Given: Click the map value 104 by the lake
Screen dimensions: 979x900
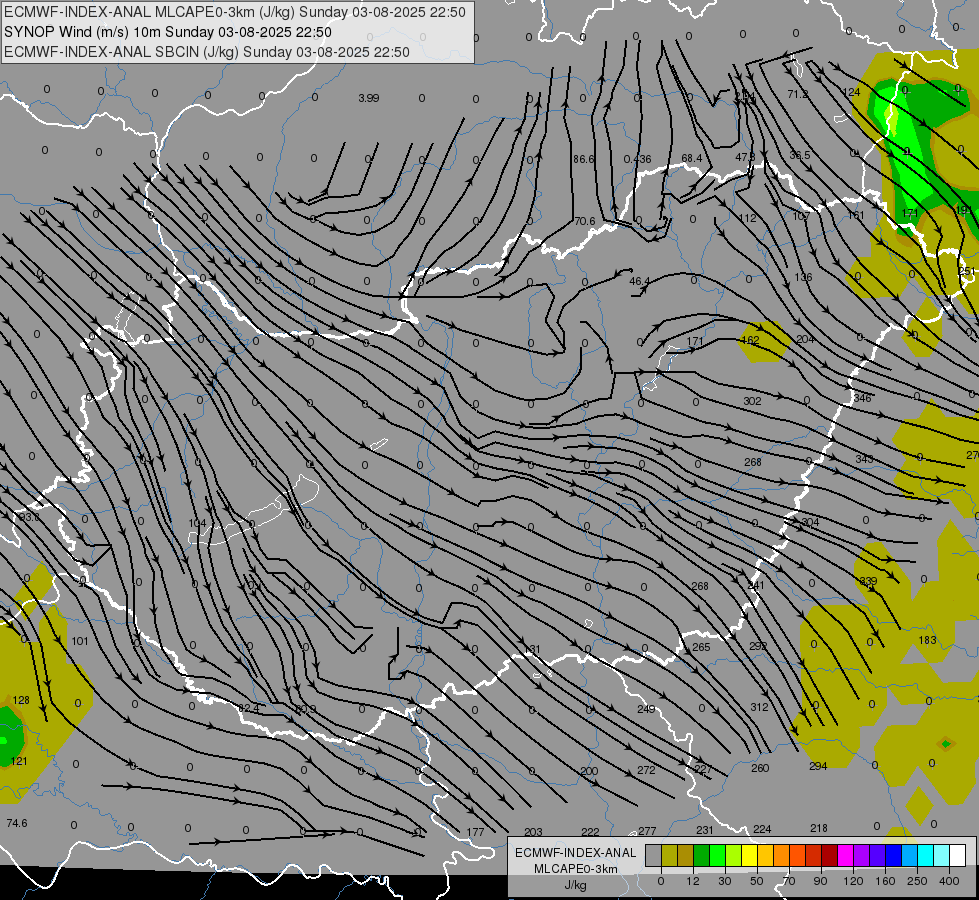Looking at the screenshot, I should pos(197,523).
